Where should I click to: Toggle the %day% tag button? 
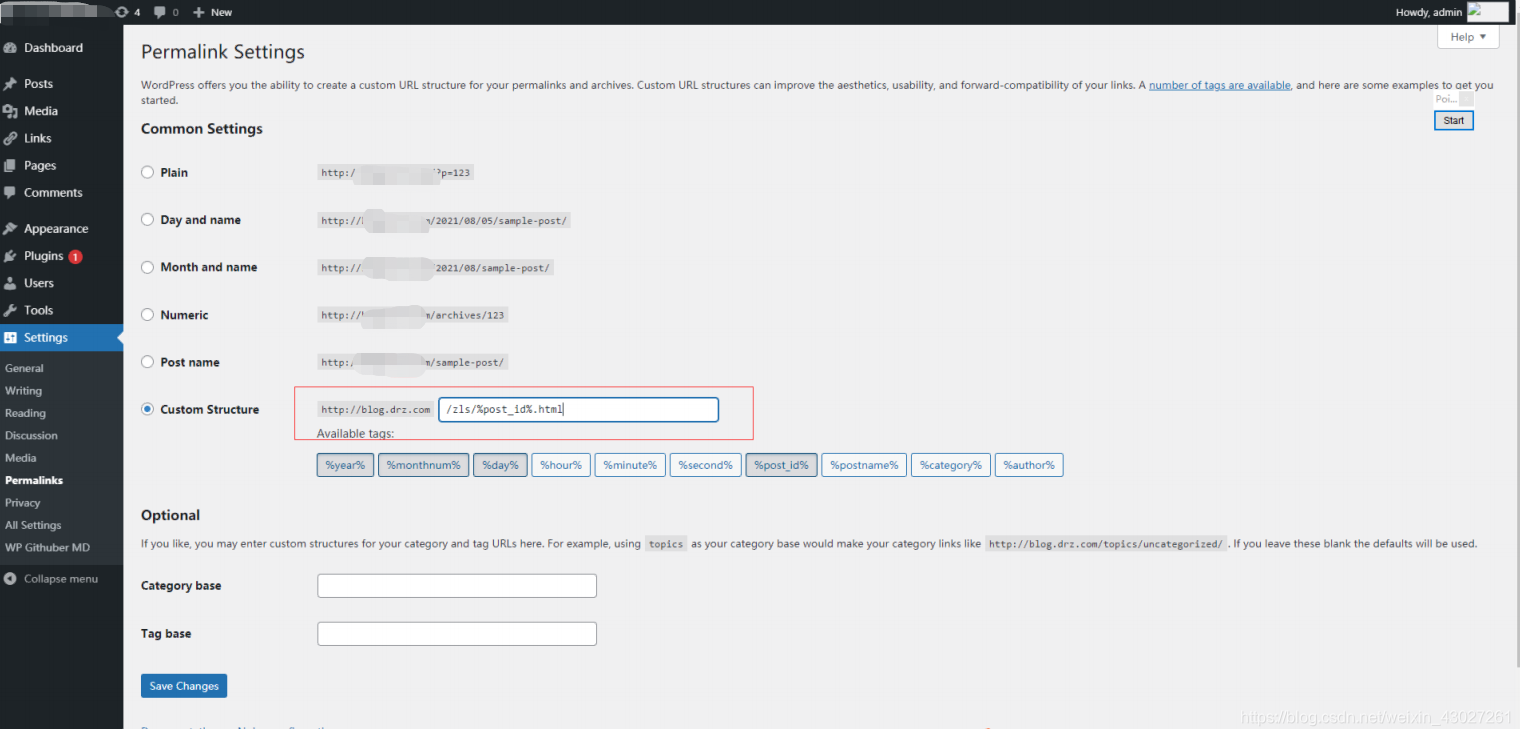(x=500, y=465)
